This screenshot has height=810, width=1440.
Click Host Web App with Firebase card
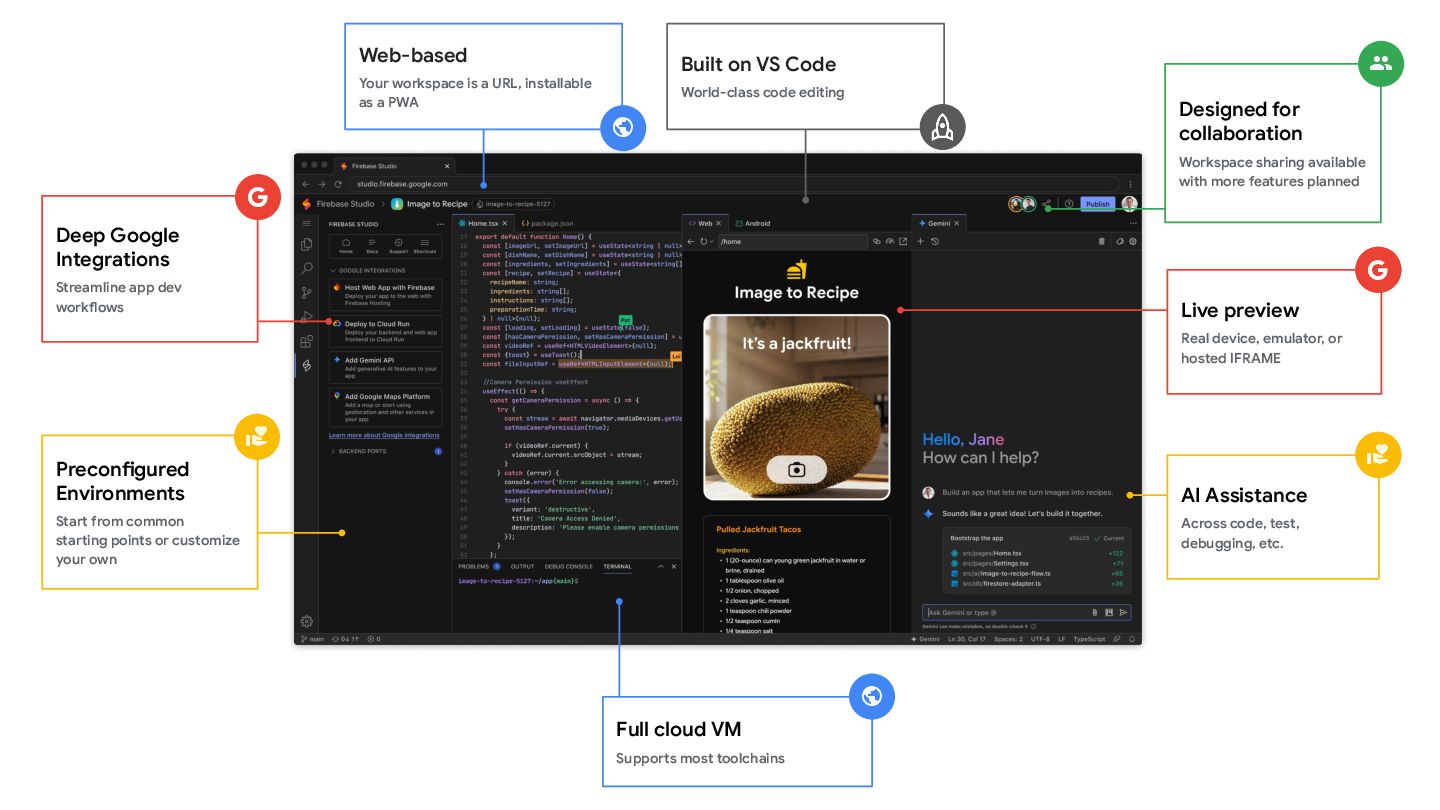coord(385,295)
